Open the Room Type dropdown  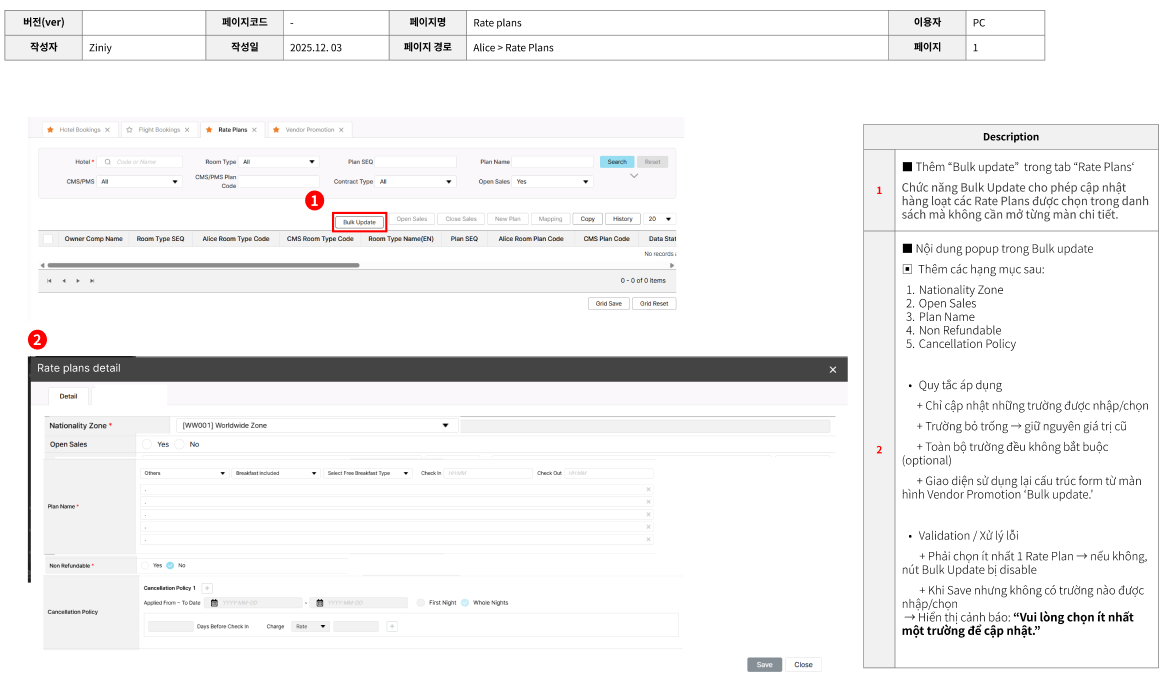pyautogui.click(x=278, y=160)
